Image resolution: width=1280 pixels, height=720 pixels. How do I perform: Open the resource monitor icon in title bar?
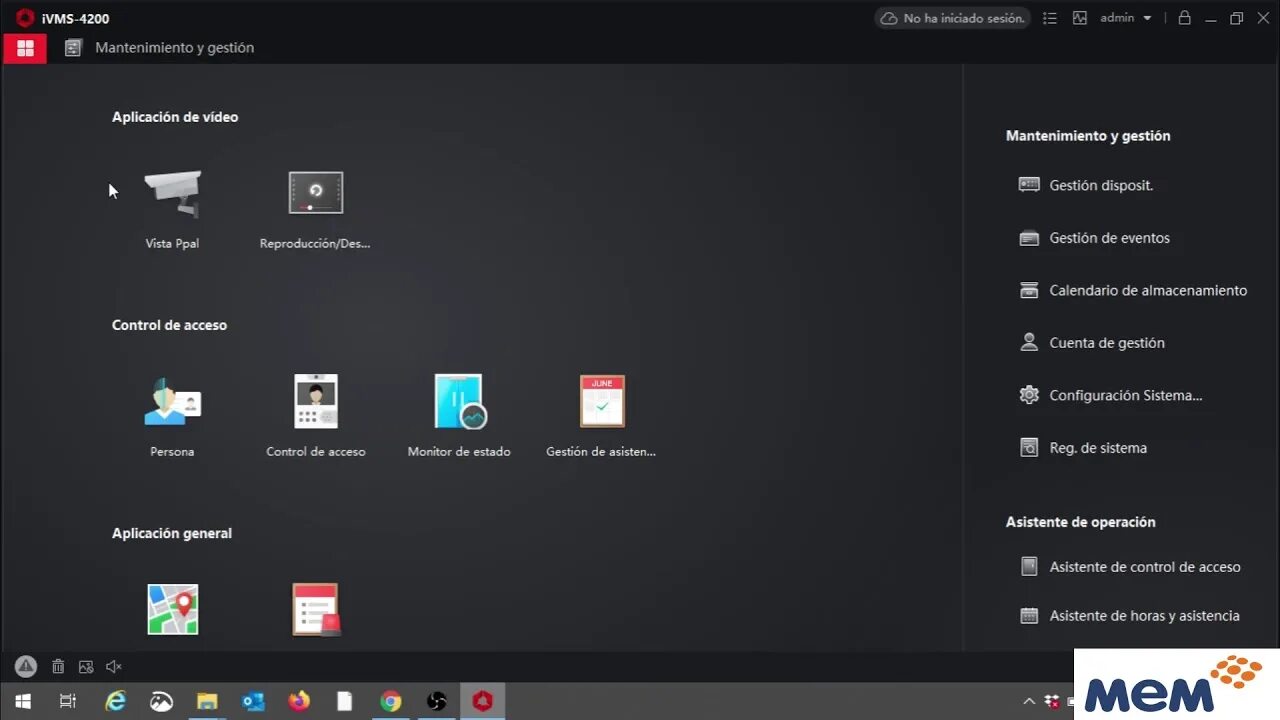pyautogui.click(x=1080, y=18)
